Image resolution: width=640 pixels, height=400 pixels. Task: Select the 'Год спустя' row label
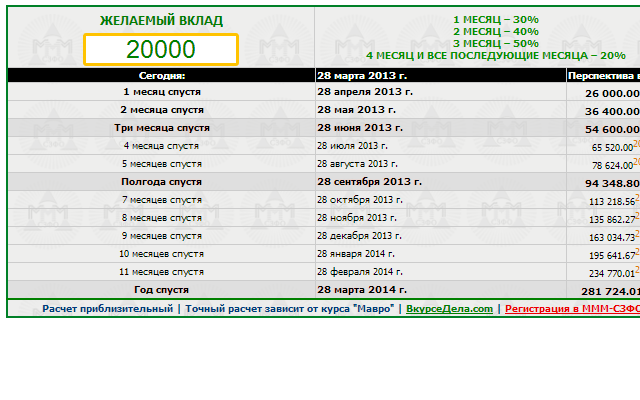coord(162,289)
